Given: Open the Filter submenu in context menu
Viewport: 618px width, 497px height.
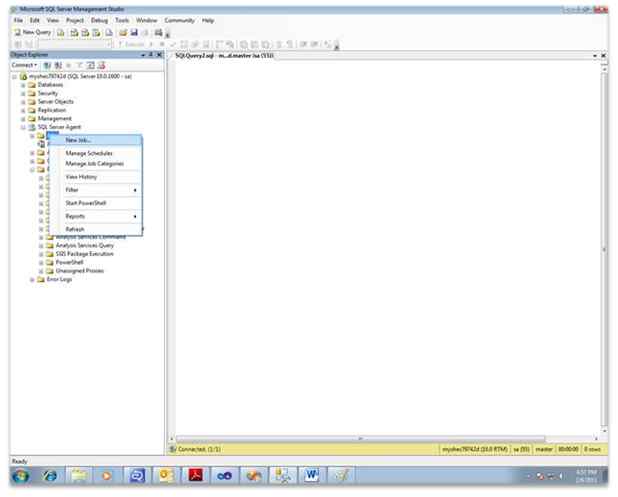Looking at the screenshot, I should [x=95, y=190].
